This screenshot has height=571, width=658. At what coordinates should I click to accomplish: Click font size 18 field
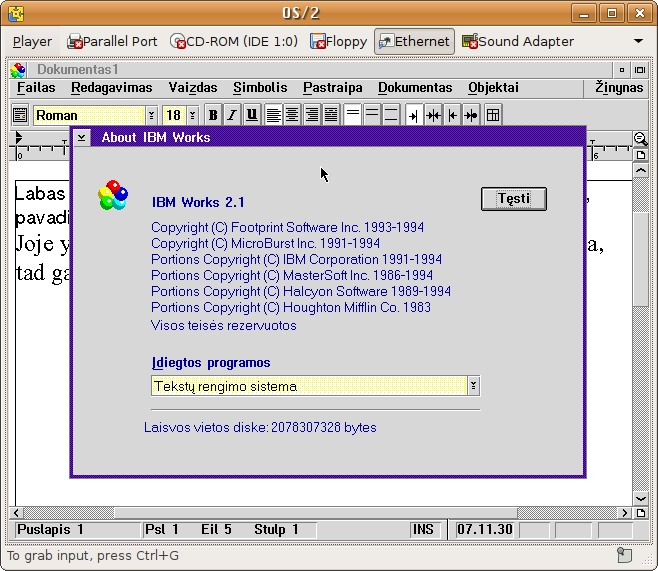point(175,115)
